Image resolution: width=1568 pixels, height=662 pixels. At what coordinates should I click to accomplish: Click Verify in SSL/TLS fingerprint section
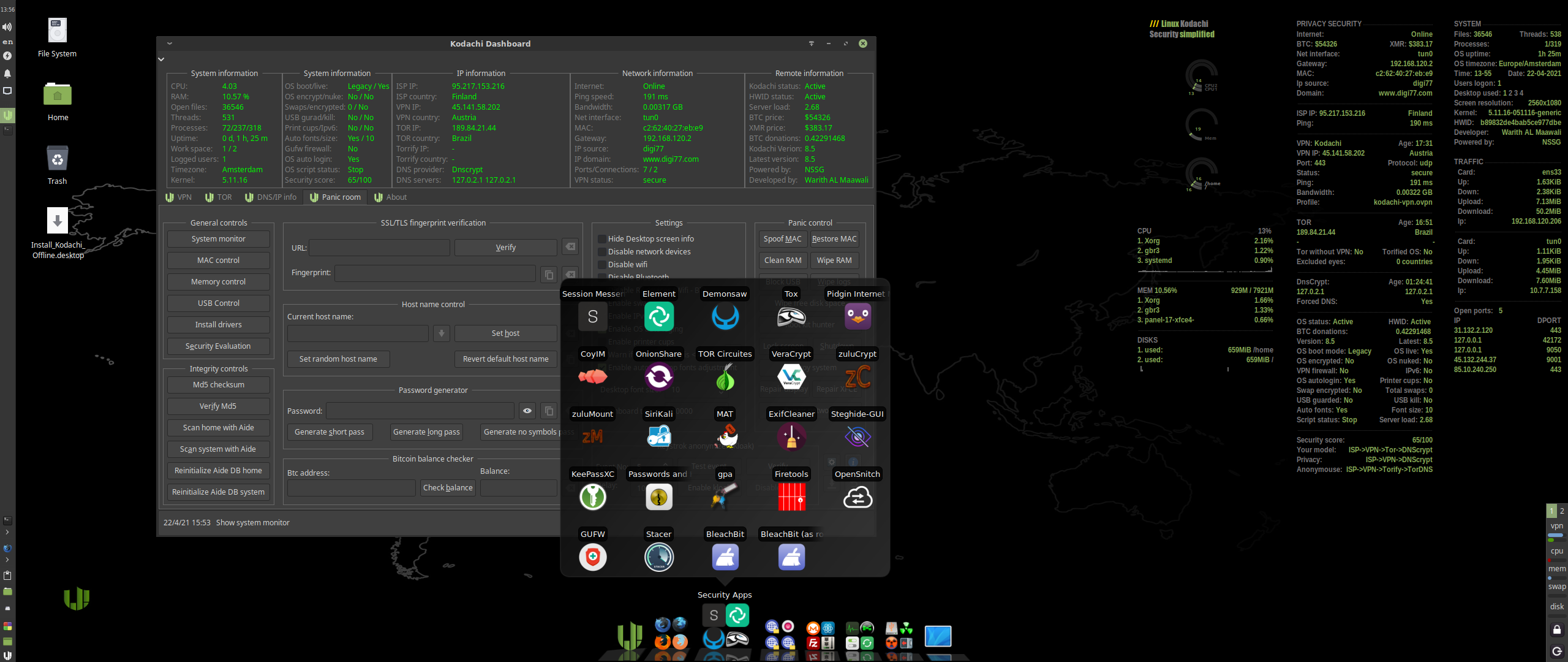pos(506,248)
